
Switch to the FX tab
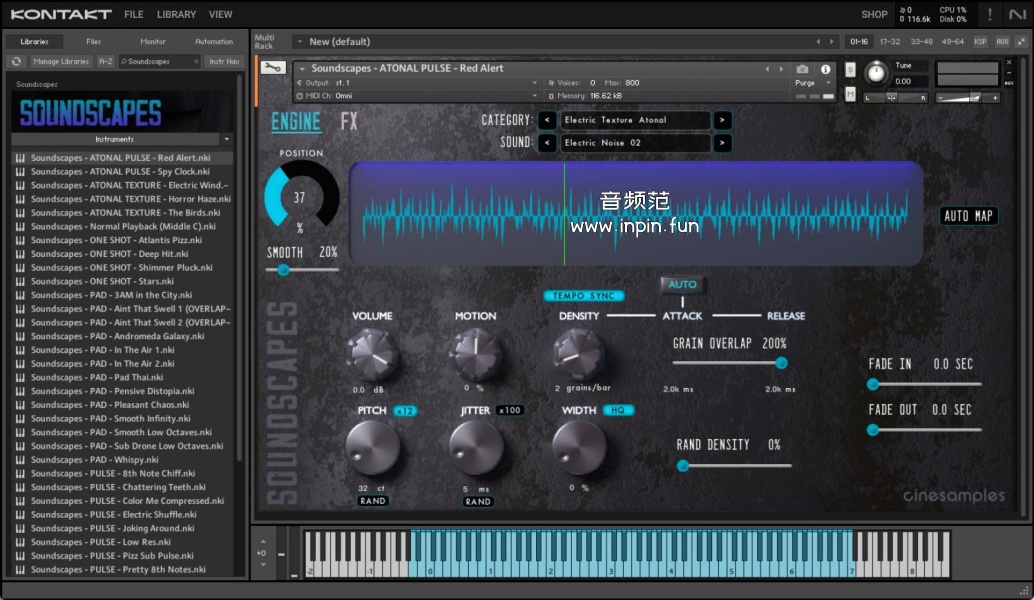[x=349, y=122]
